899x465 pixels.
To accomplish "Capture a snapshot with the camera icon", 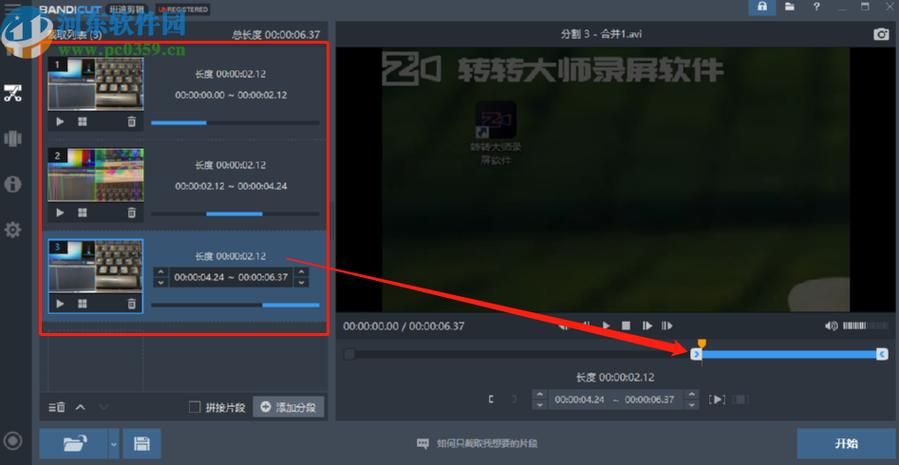I will click(881, 34).
